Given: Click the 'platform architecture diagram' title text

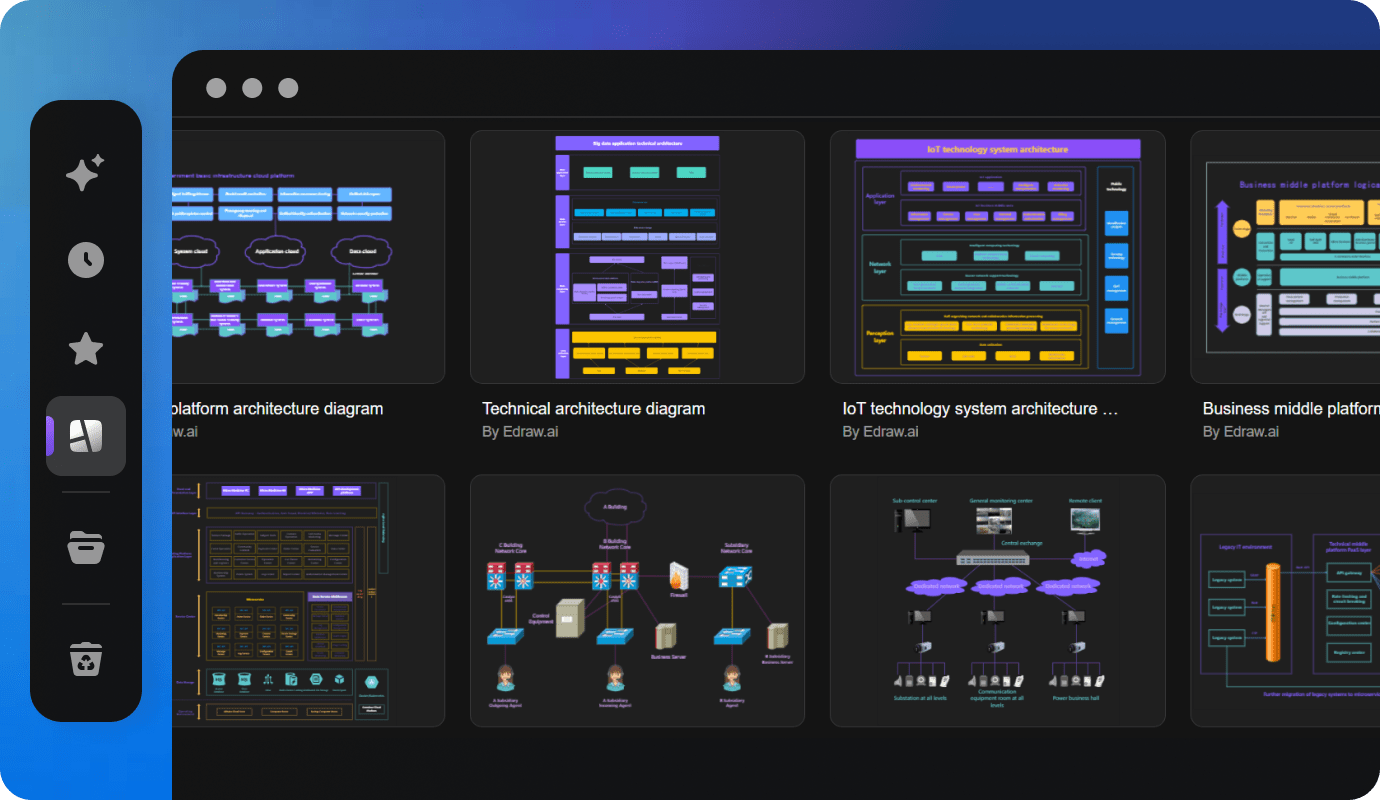Looking at the screenshot, I should tap(278, 409).
